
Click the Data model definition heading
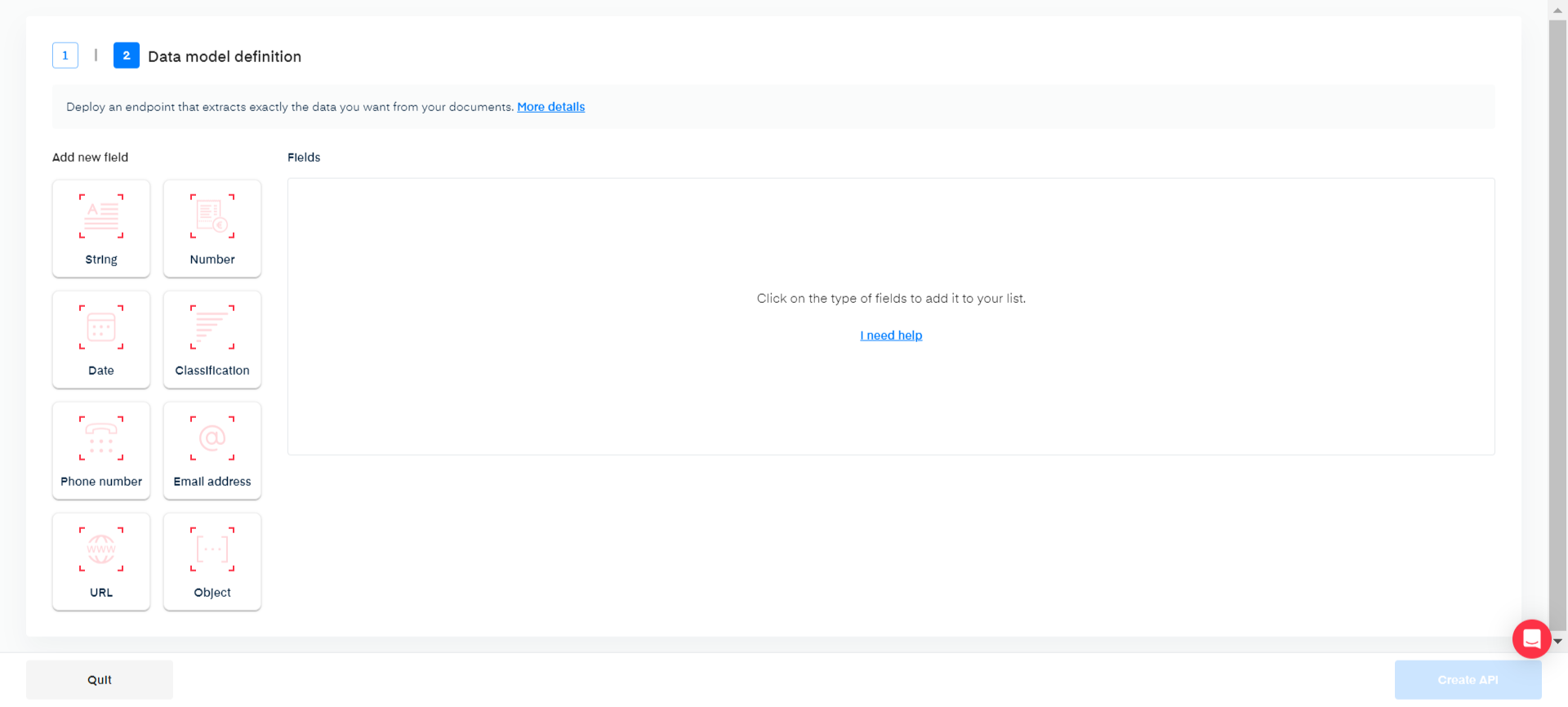(x=225, y=56)
